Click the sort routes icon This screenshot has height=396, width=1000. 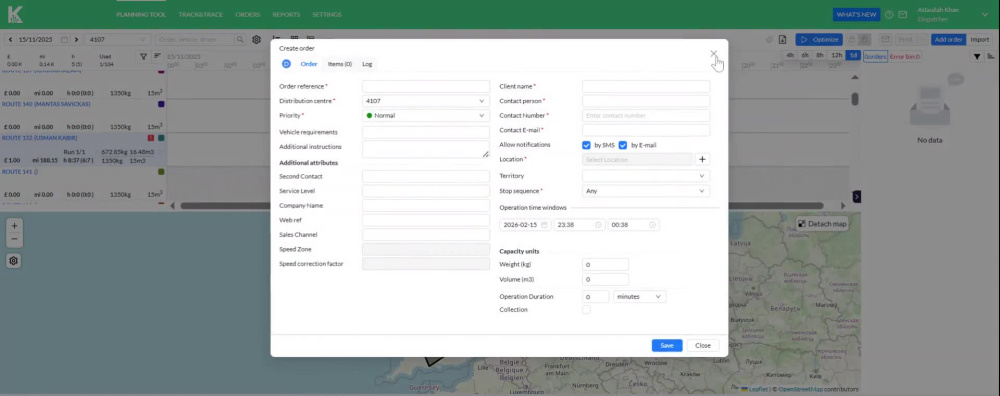pyautogui.click(x=157, y=56)
